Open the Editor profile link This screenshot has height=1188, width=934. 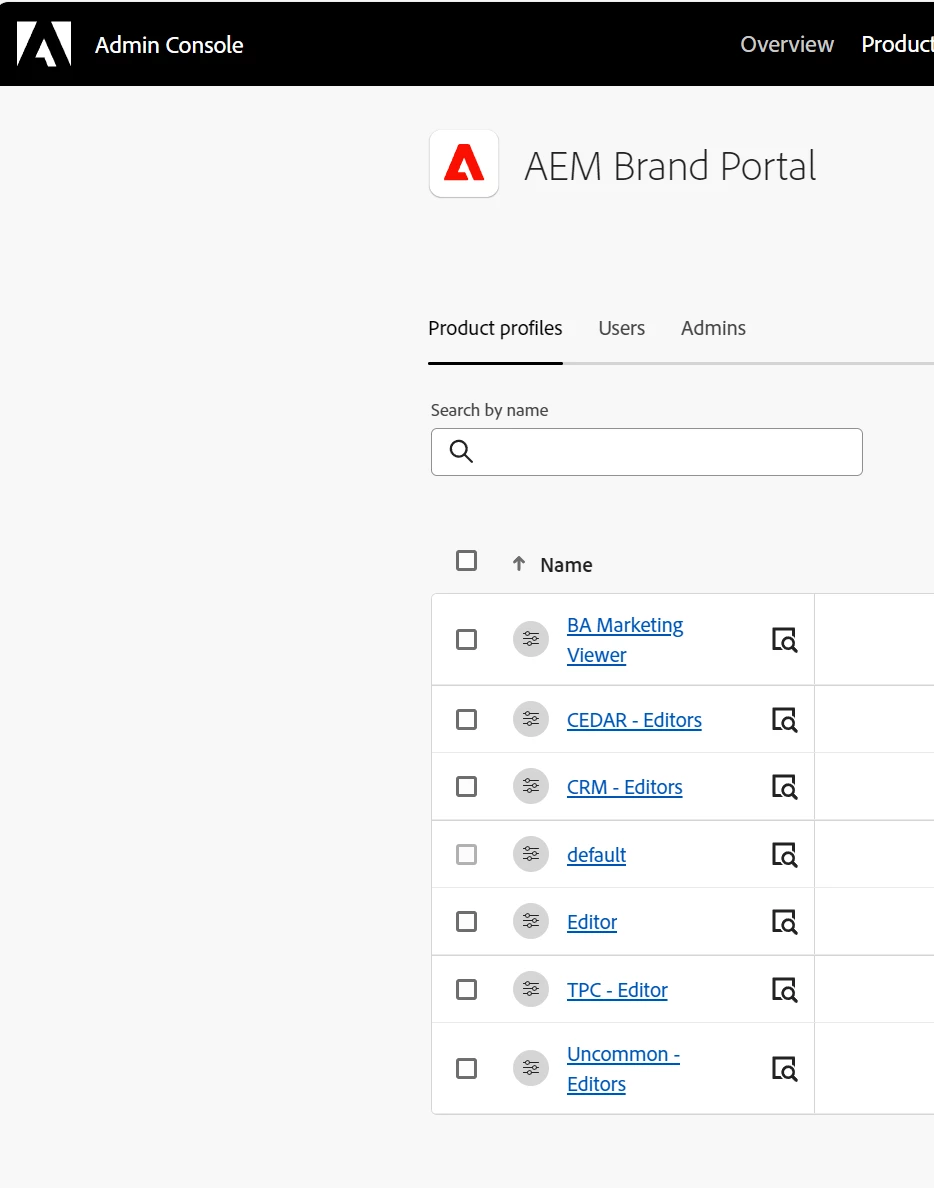coord(592,922)
